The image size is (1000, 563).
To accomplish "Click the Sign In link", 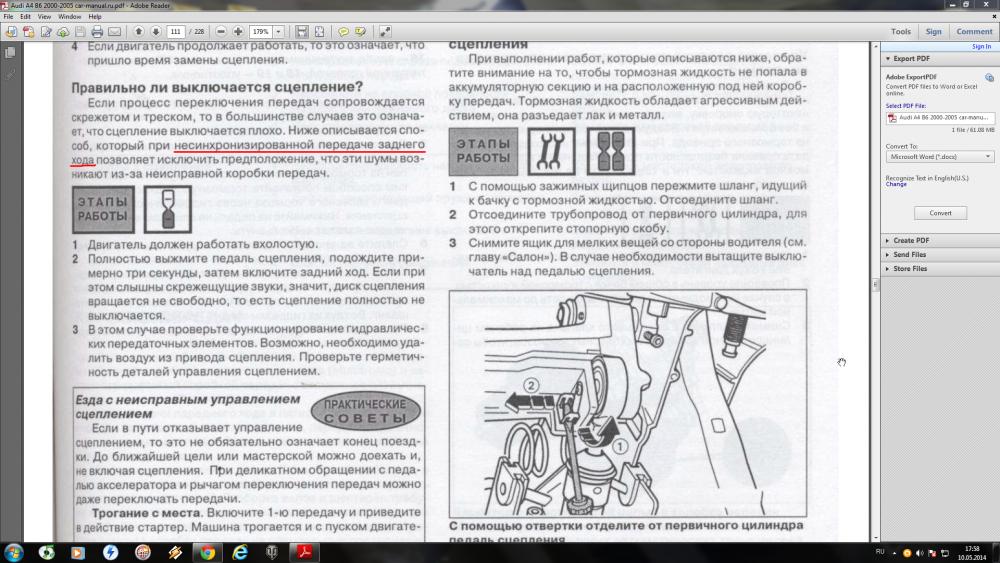I will (x=981, y=46).
